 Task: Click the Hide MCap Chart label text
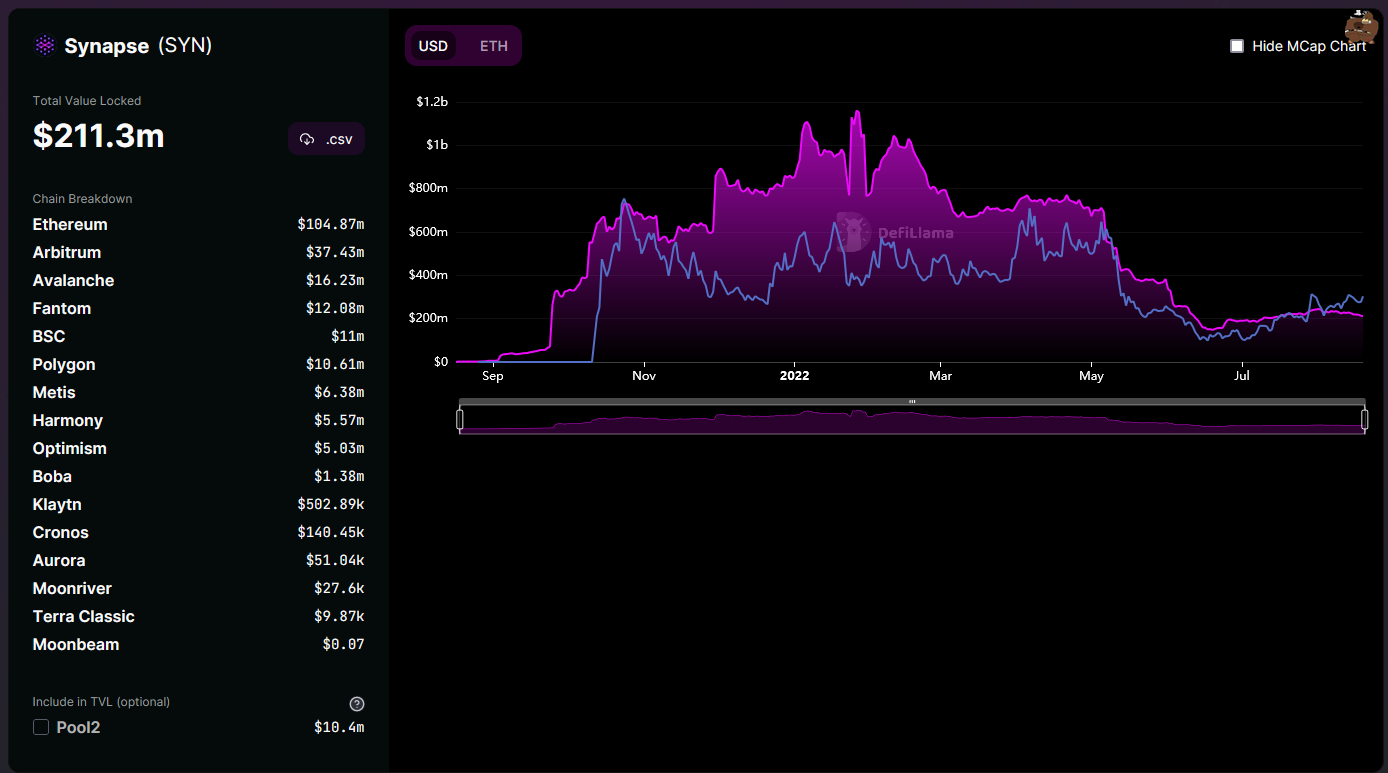[1308, 46]
